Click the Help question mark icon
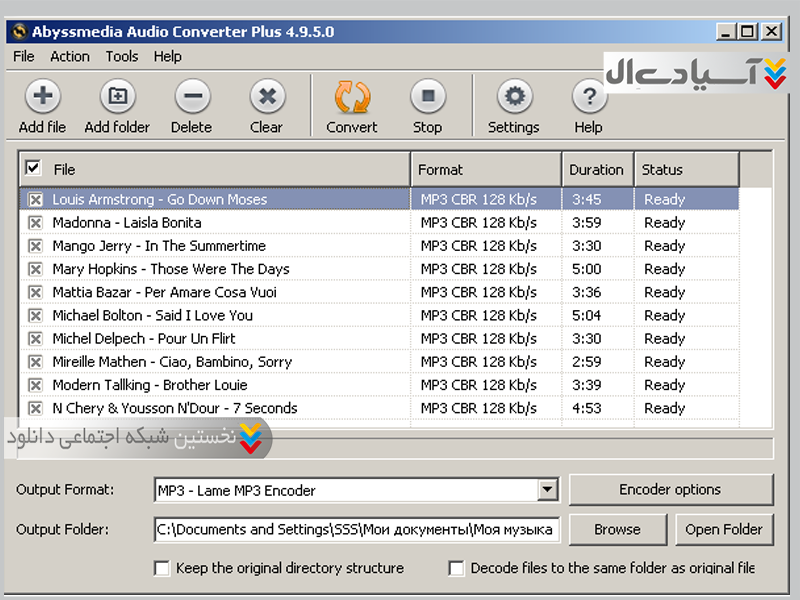The width and height of the screenshot is (800, 600). coord(589,97)
